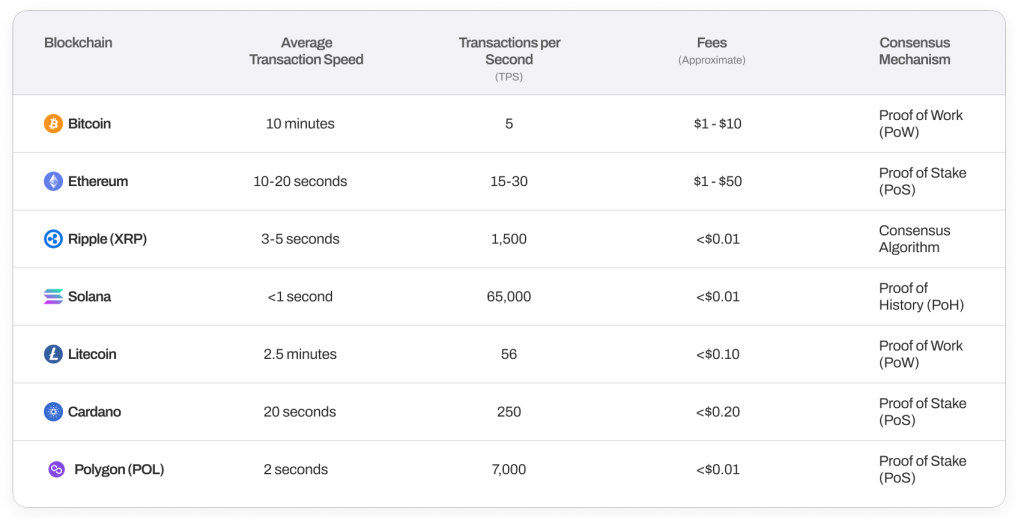Click the Bitcoin name label
Viewport: 1024px width, 518px height.
(x=89, y=124)
